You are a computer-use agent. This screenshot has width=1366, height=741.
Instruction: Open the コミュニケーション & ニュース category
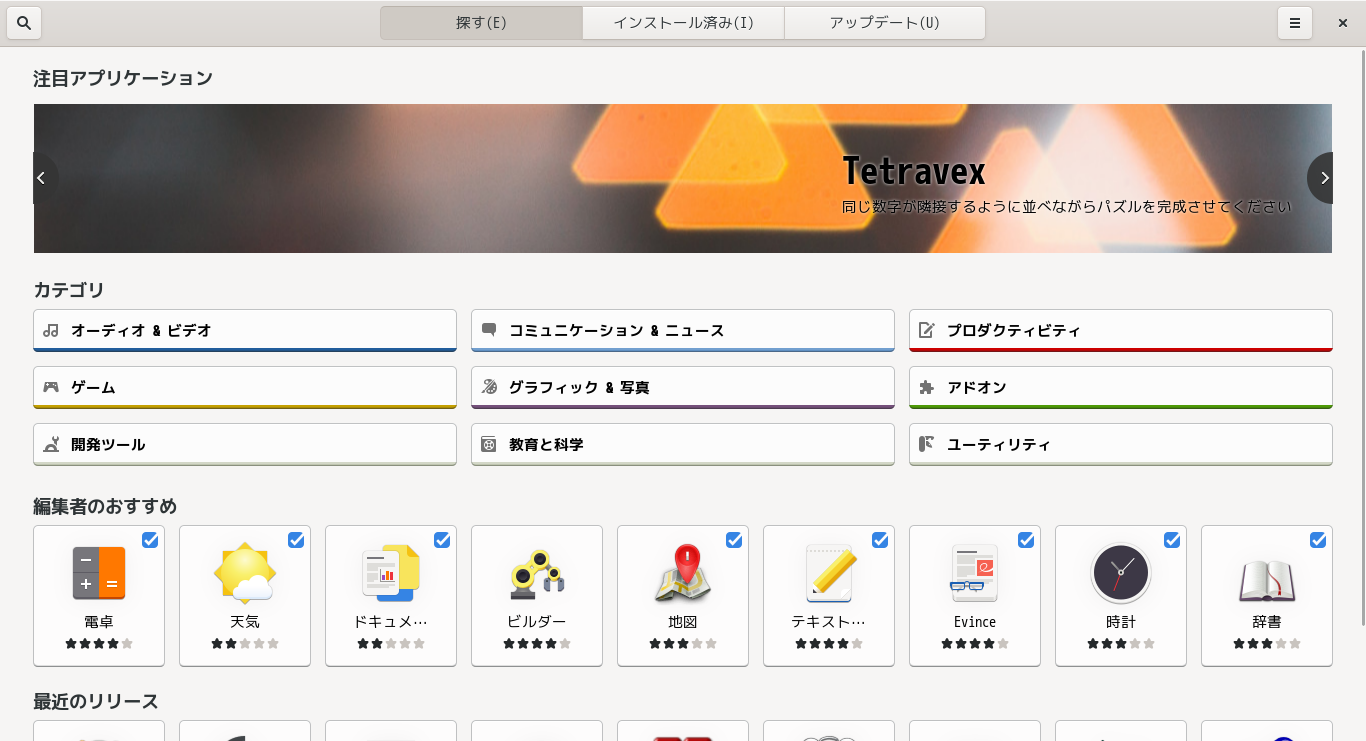683,330
